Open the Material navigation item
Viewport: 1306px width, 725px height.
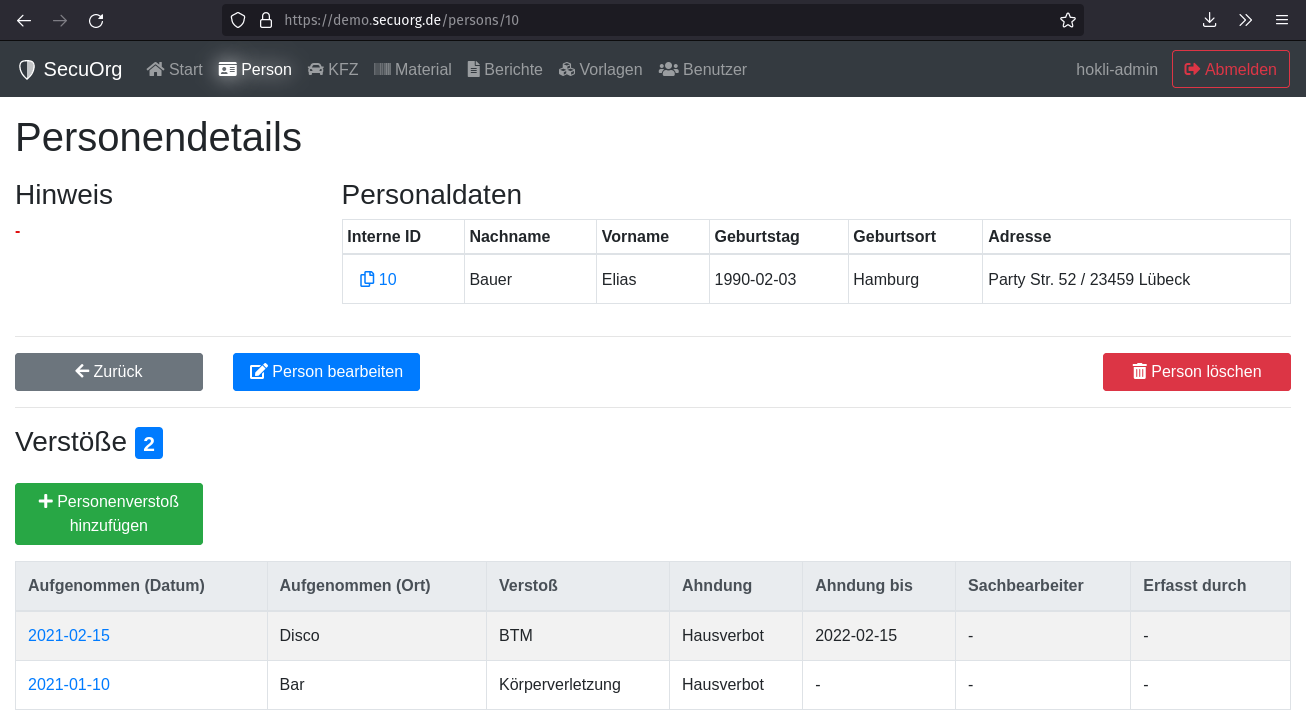[413, 69]
